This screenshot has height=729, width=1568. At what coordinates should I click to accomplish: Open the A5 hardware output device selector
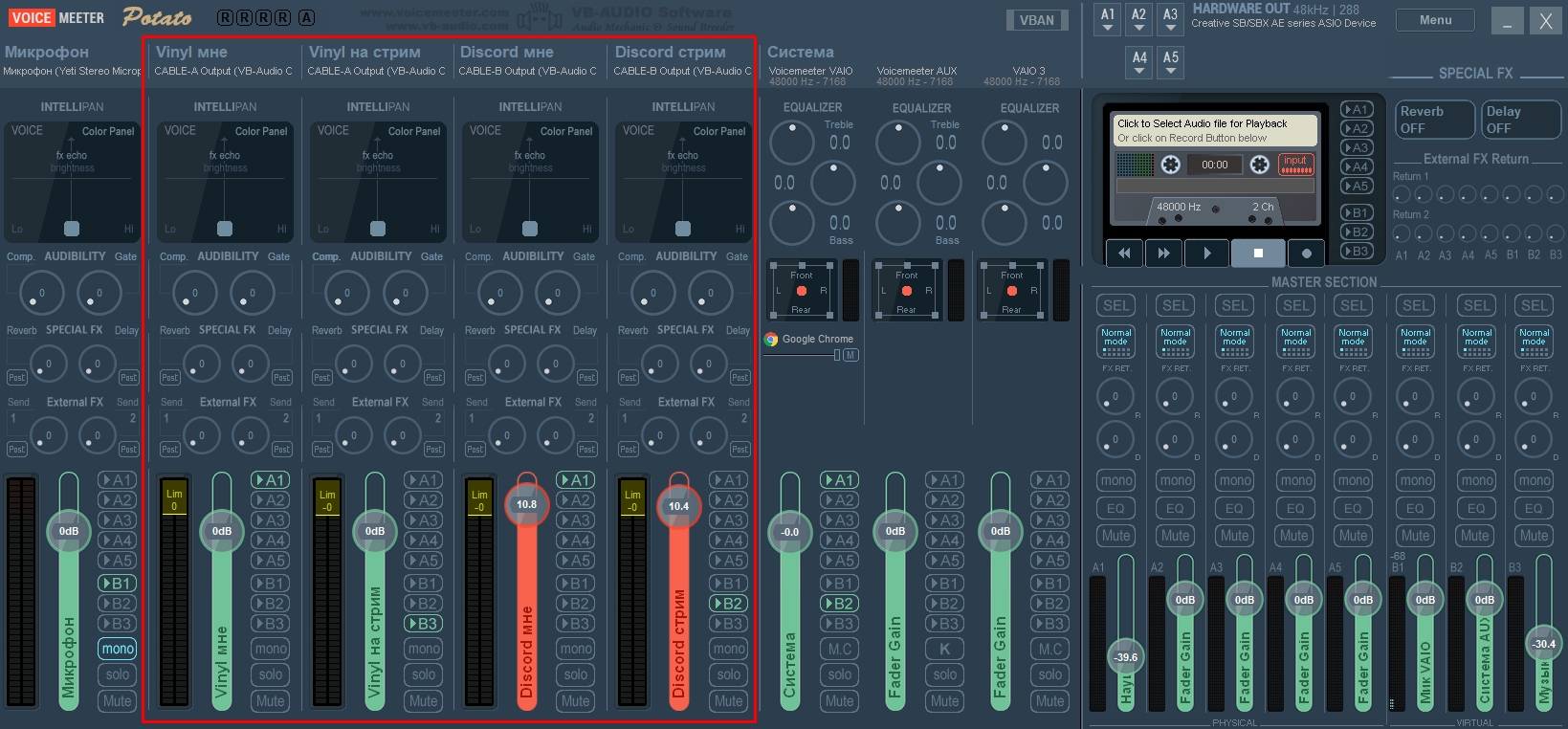1171,62
